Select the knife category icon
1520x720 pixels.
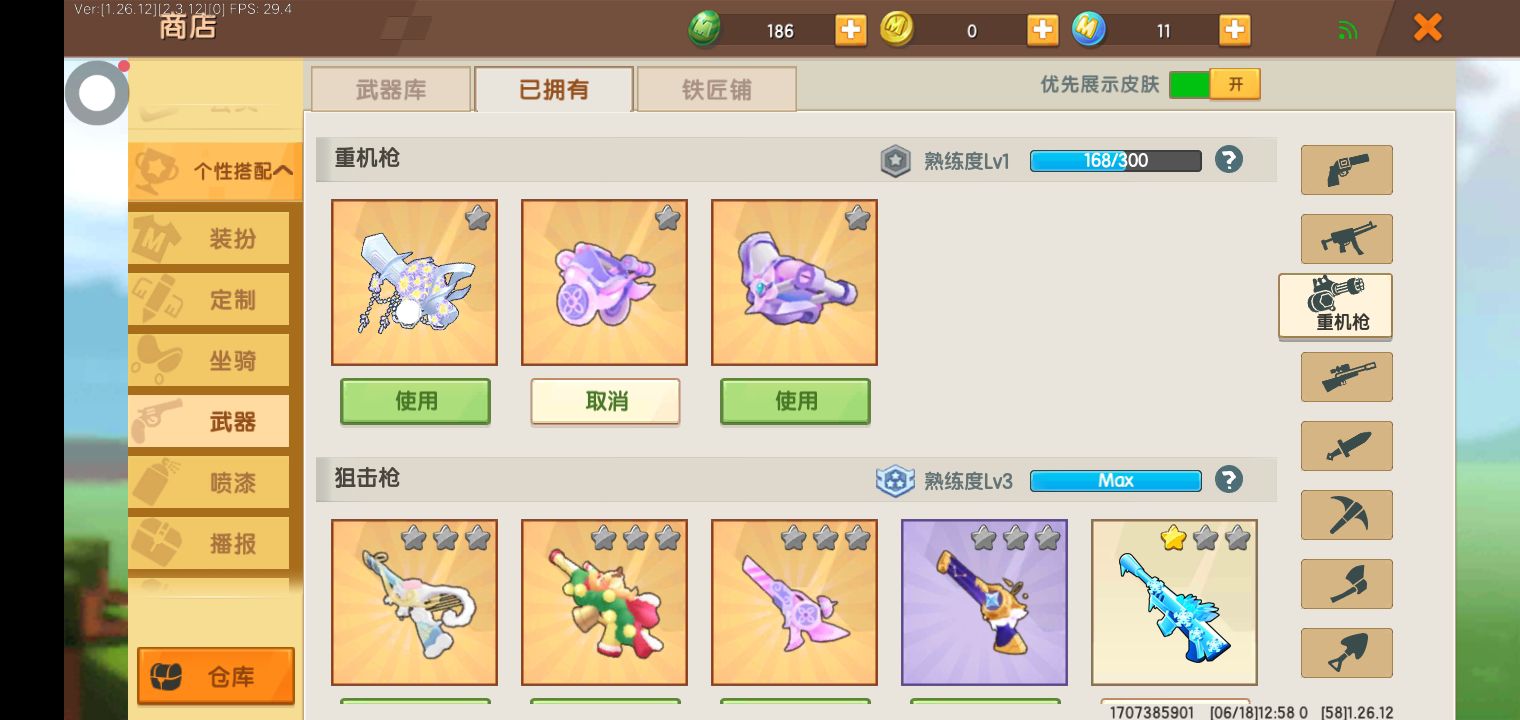(1346, 446)
